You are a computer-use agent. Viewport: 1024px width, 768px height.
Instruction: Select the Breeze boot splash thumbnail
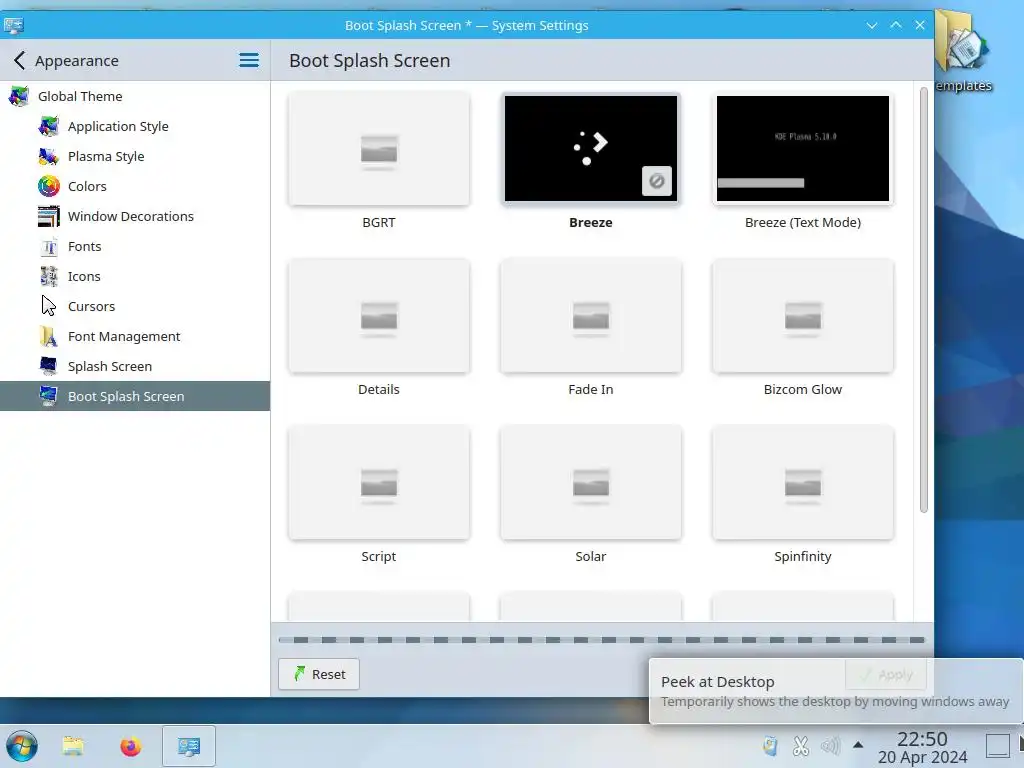click(590, 148)
